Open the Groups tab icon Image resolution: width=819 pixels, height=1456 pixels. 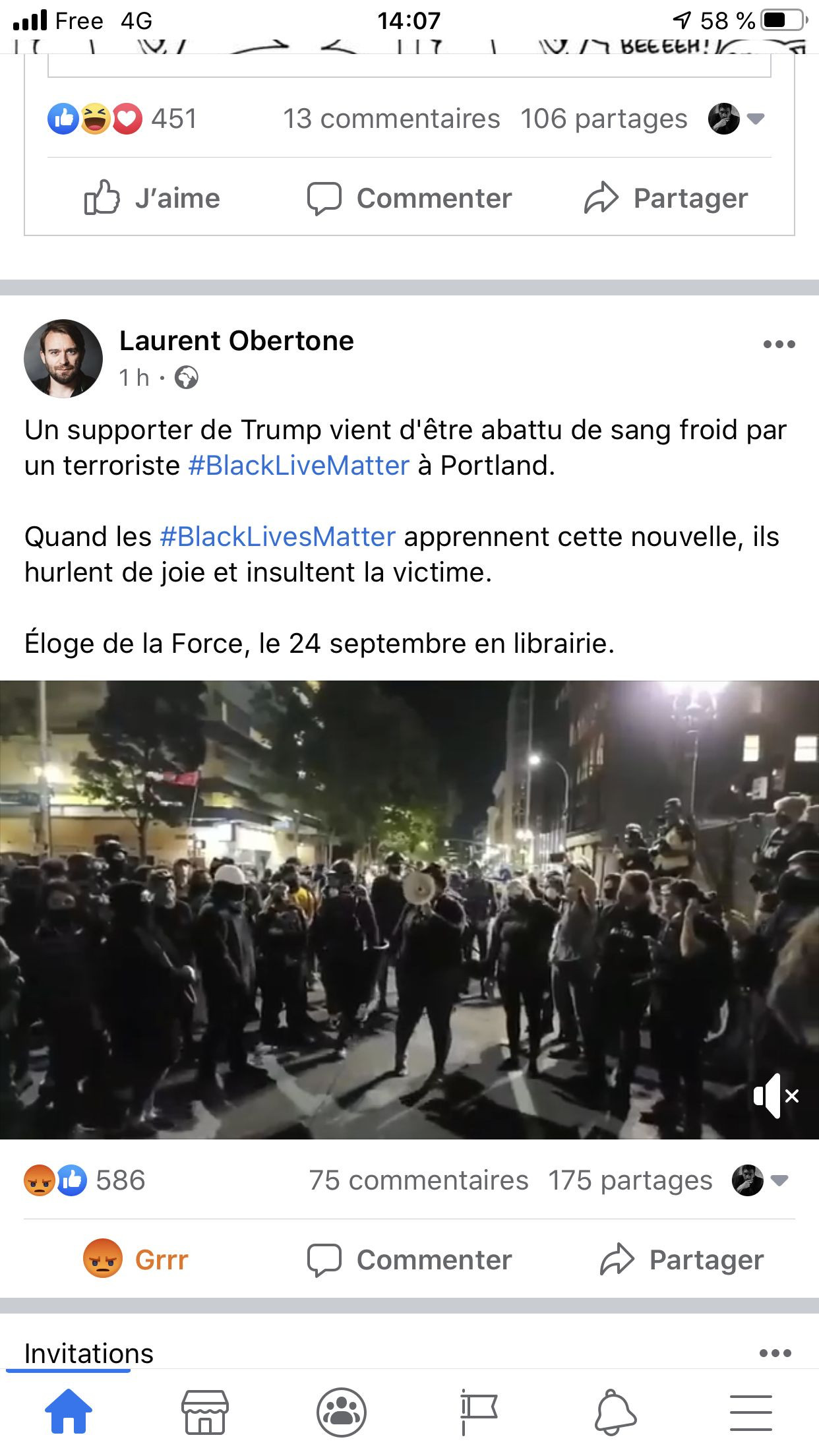coord(341,1412)
